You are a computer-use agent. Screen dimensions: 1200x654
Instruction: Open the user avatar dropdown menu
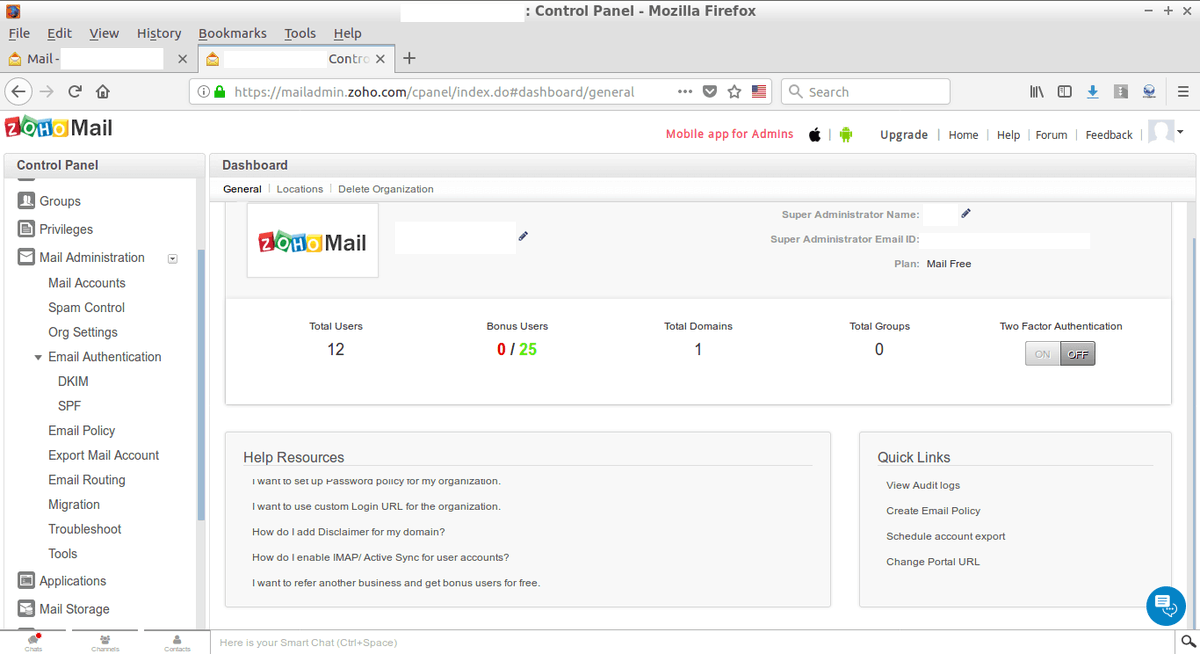1180,131
